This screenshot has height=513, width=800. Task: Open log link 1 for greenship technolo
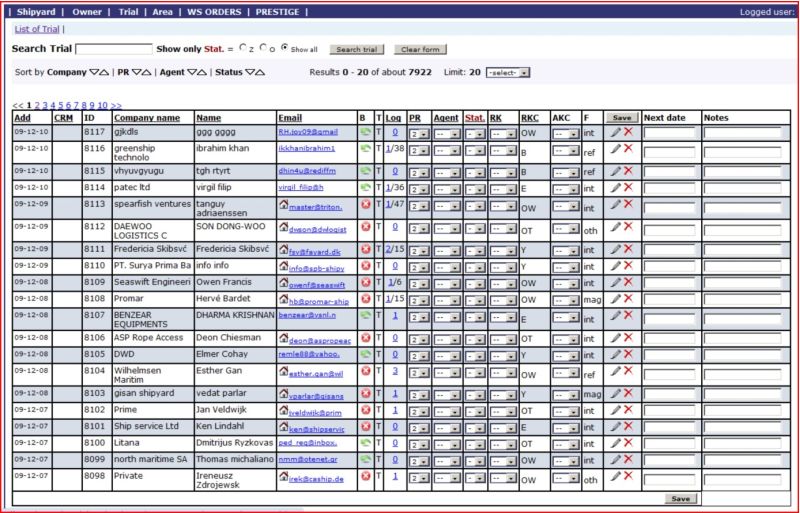click(x=388, y=149)
